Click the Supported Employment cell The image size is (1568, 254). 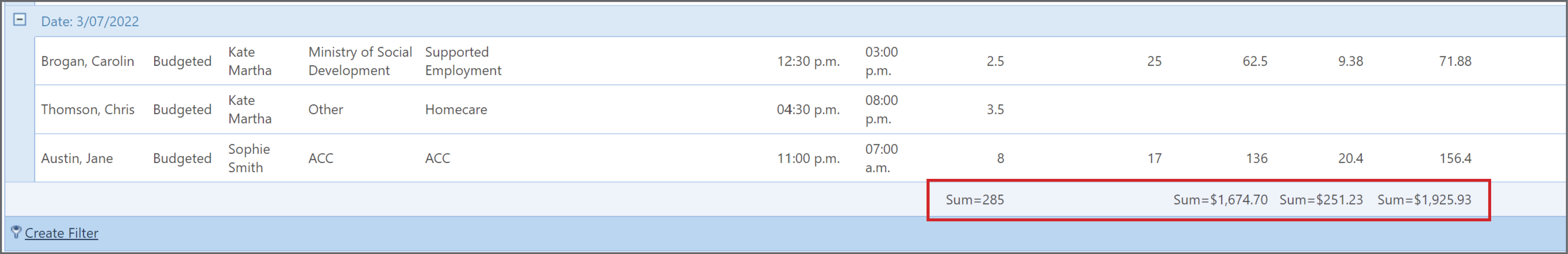(462, 61)
